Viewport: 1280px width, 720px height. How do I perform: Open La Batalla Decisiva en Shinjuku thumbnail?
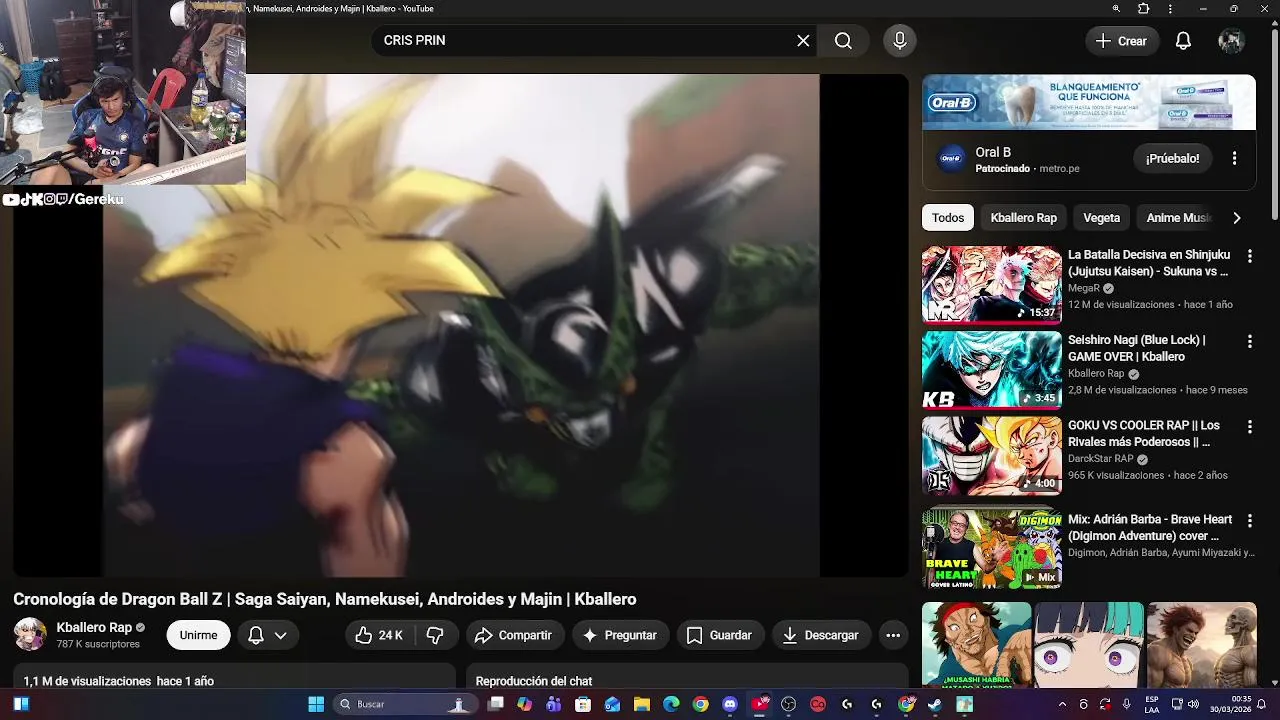[x=991, y=285]
